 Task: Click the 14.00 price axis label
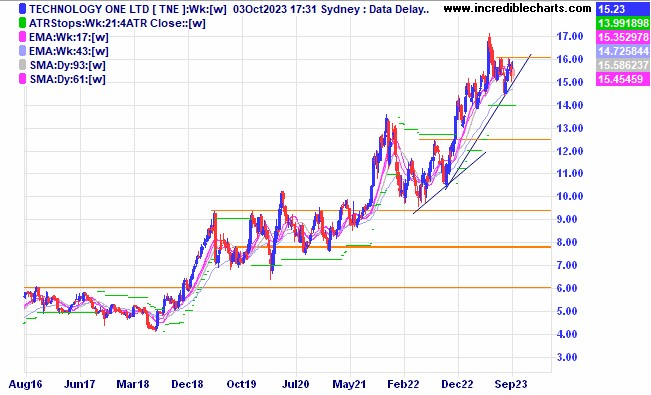[570, 105]
